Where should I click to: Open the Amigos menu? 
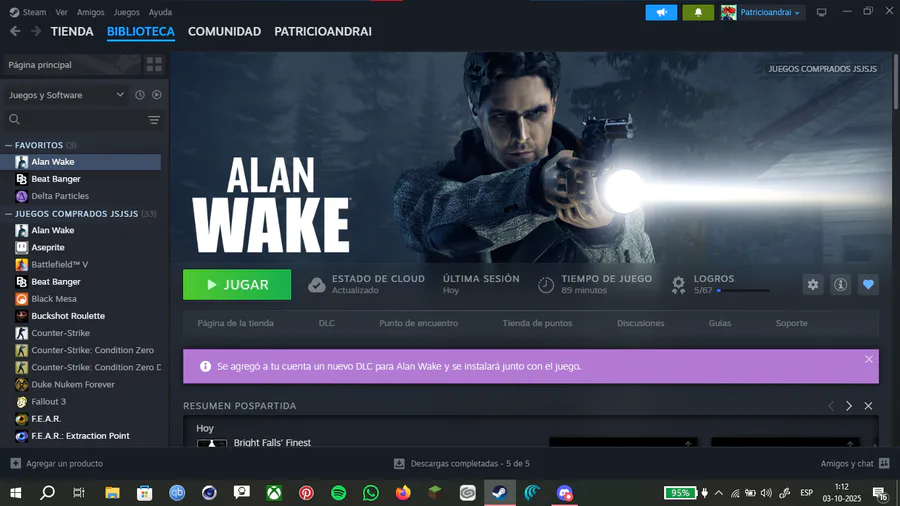[91, 12]
